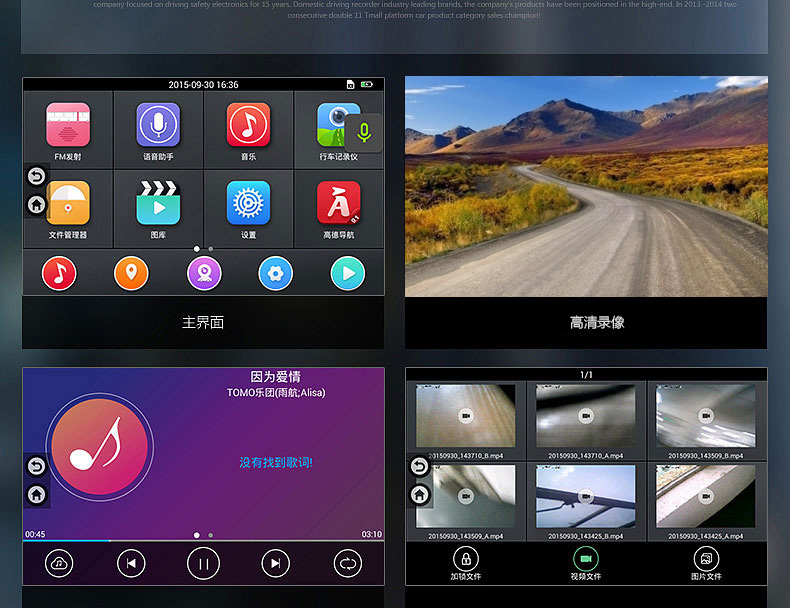790x608 pixels.
Task: Play video 20150930_143710_A.mp4
Action: click(585, 416)
